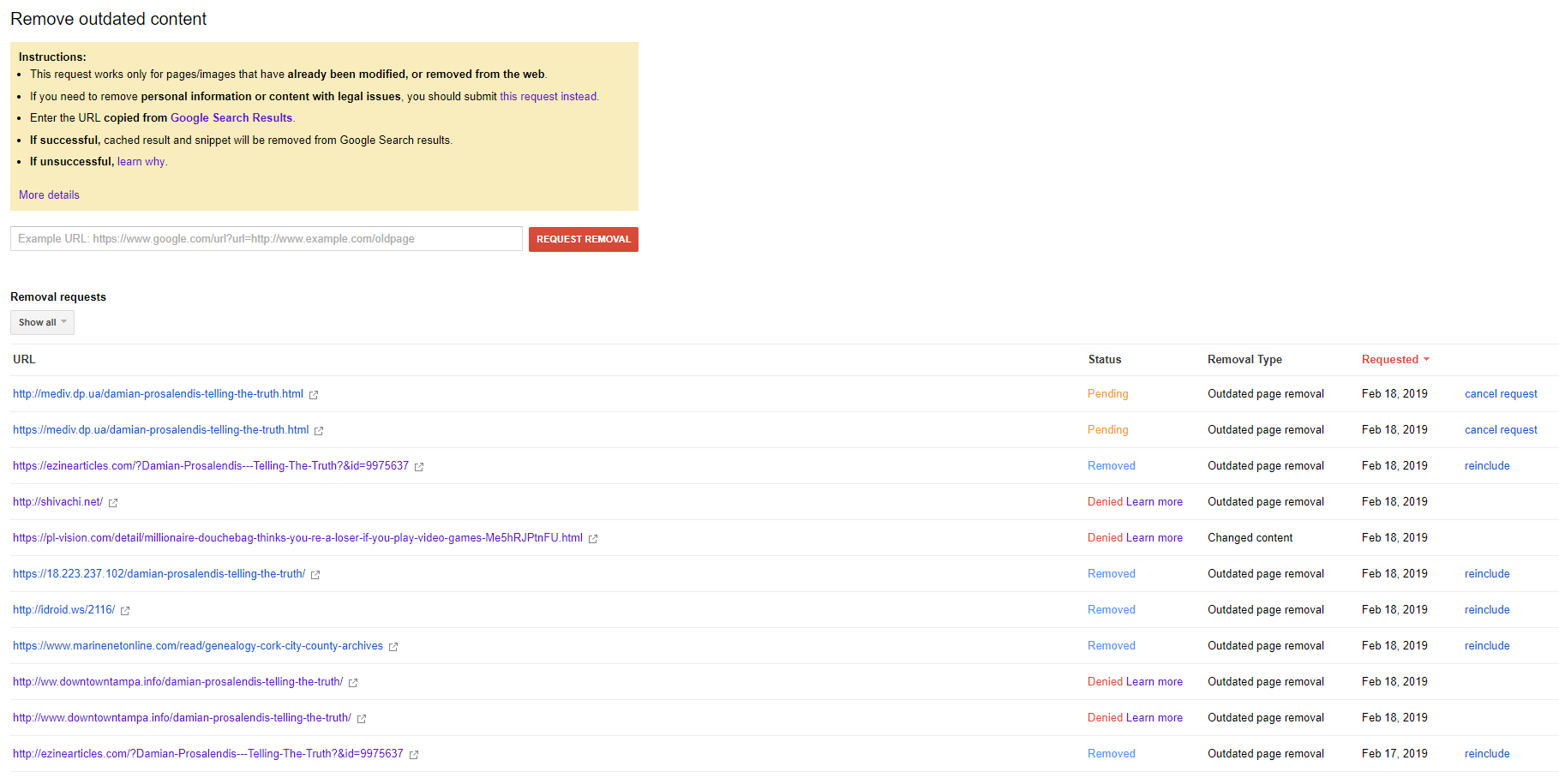Open external link icon for http://ezinearticles.com URL

click(x=414, y=755)
